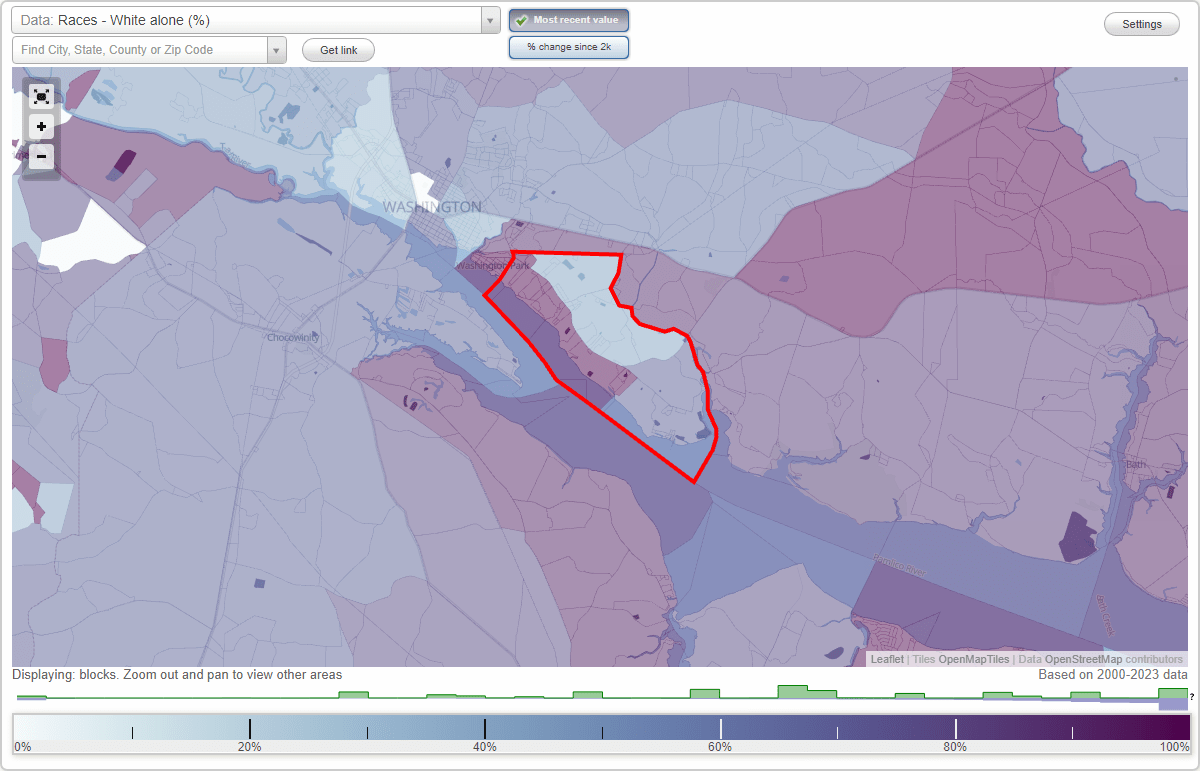Click the Leaflet attribution link
The image size is (1200, 771).
click(x=886, y=659)
